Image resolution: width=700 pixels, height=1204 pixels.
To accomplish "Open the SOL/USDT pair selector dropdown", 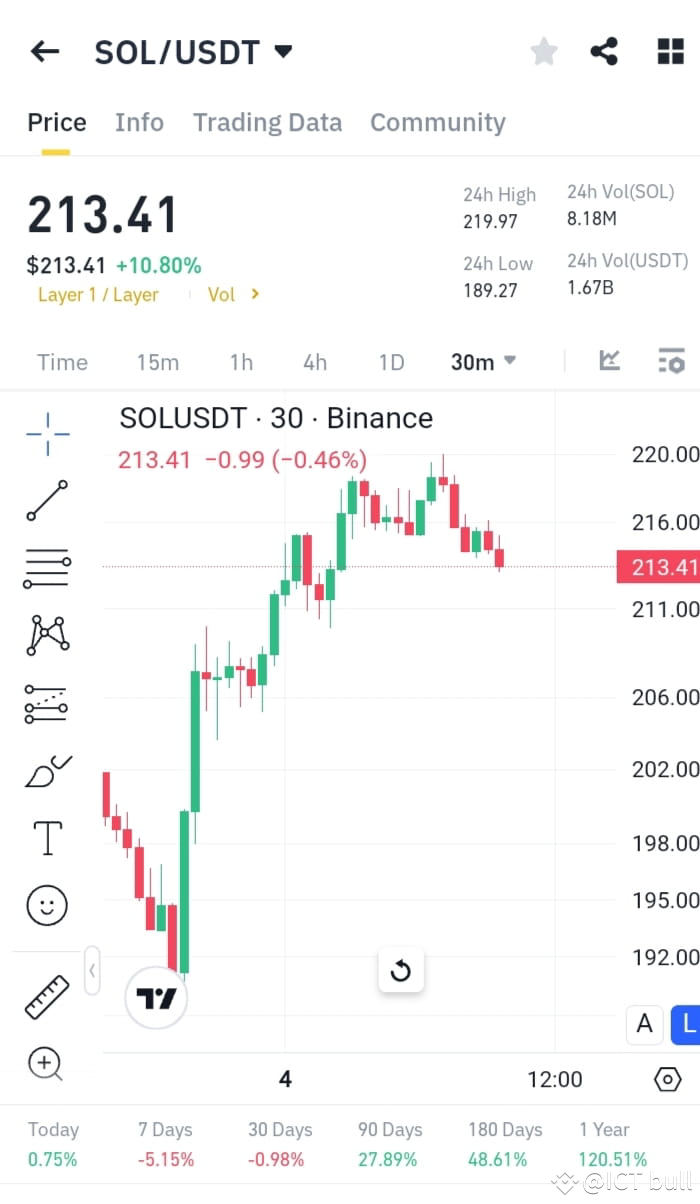I will click(x=194, y=51).
